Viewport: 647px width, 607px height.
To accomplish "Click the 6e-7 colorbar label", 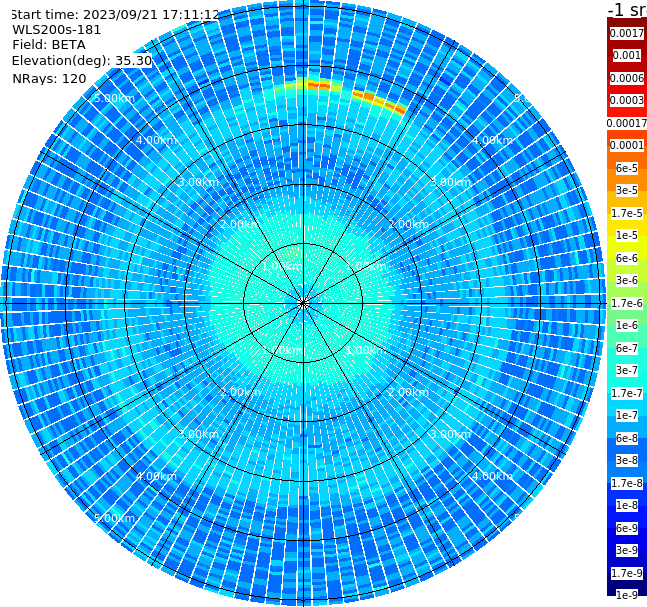I will [x=627, y=348].
